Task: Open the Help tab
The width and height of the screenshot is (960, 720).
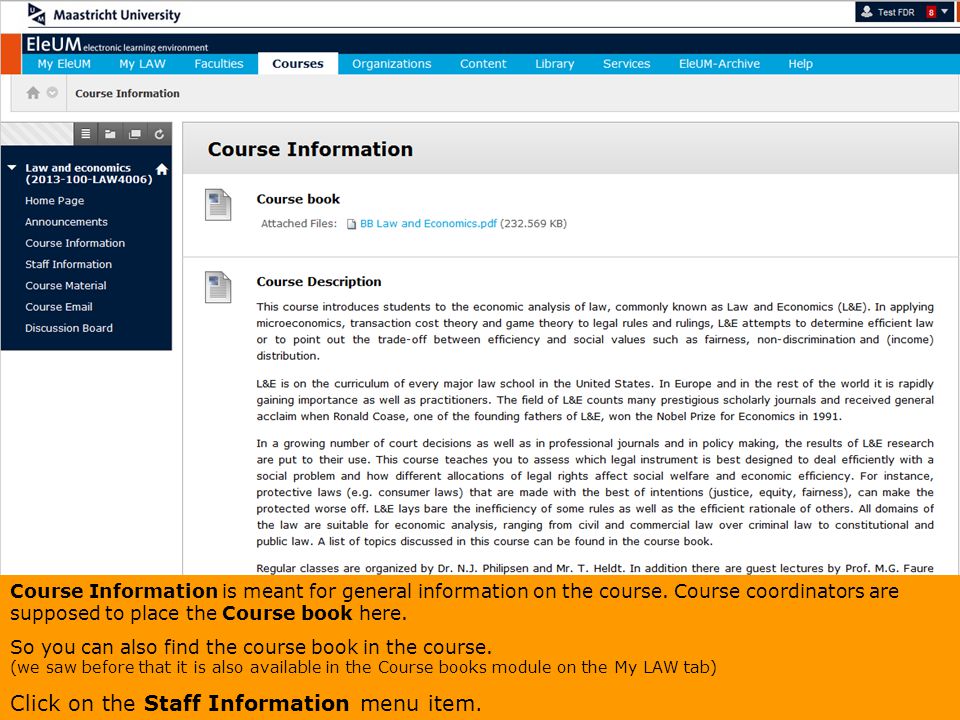Action: [x=800, y=64]
